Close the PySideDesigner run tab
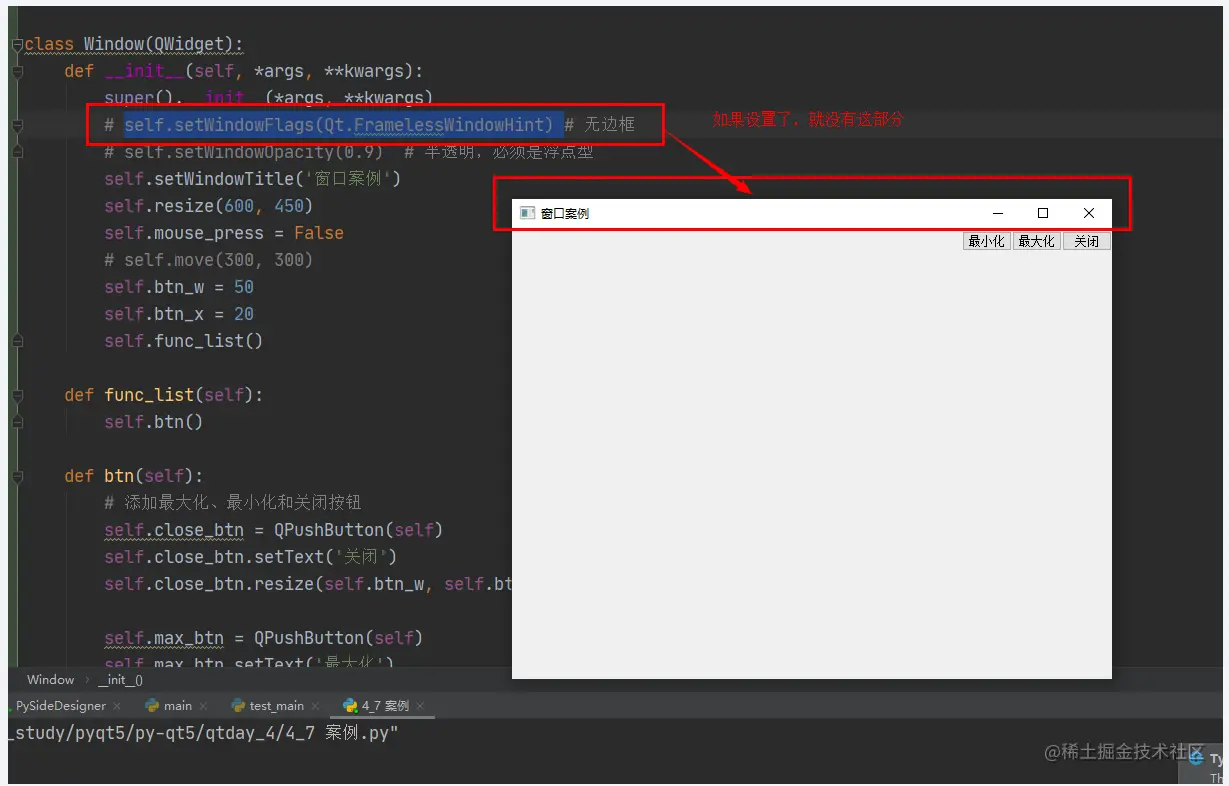The height and width of the screenshot is (786, 1229). [117, 707]
